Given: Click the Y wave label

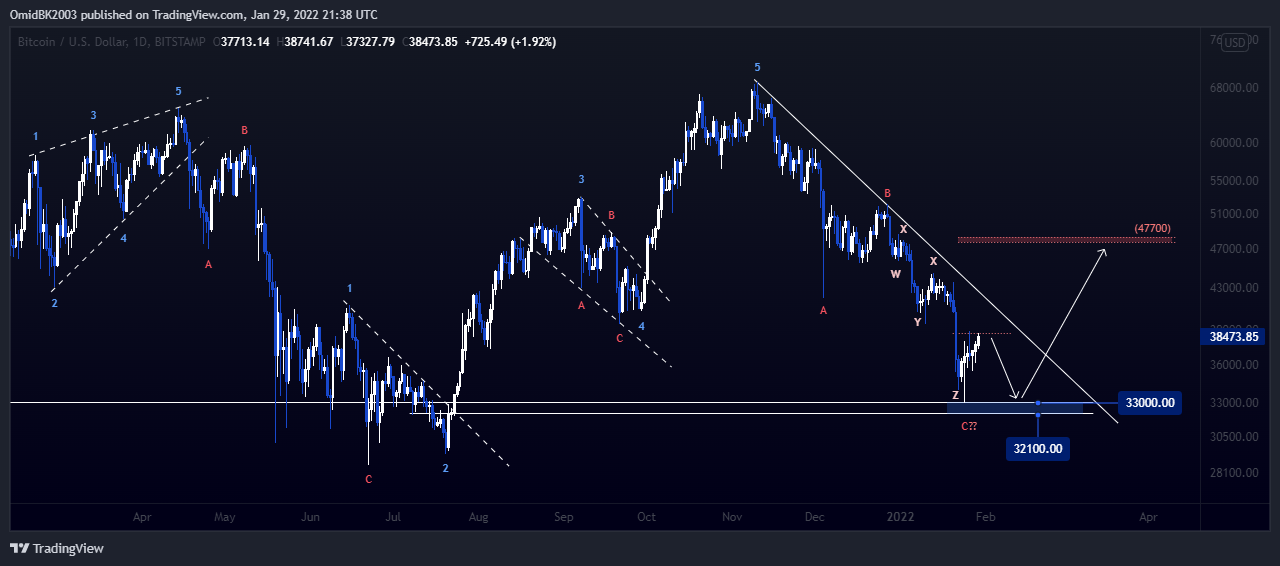Looking at the screenshot, I should pos(917,322).
